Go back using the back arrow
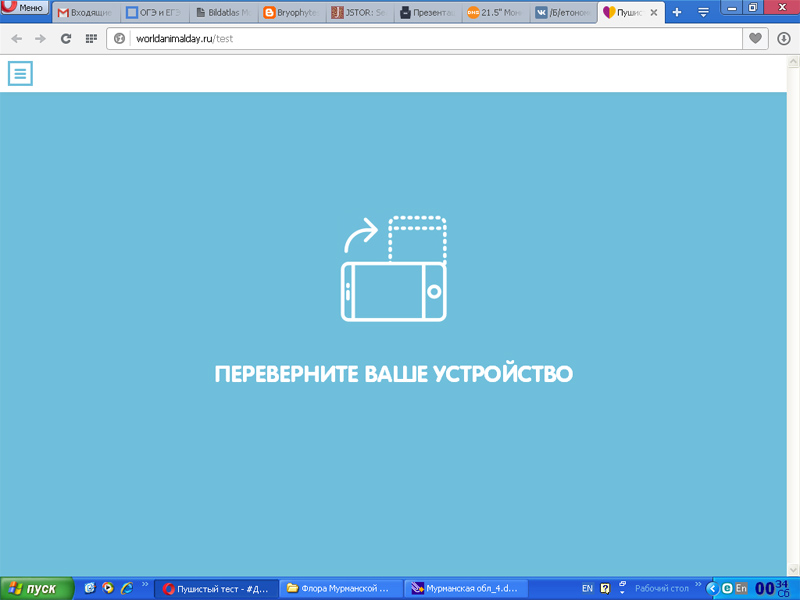 (x=16, y=39)
